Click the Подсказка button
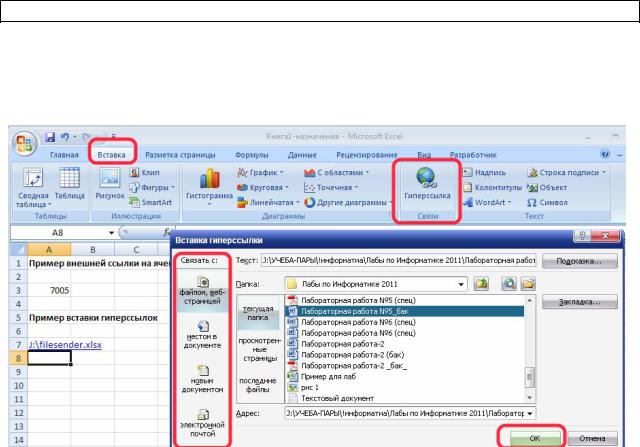Viewport: 640px width, 447px height. pos(579,261)
